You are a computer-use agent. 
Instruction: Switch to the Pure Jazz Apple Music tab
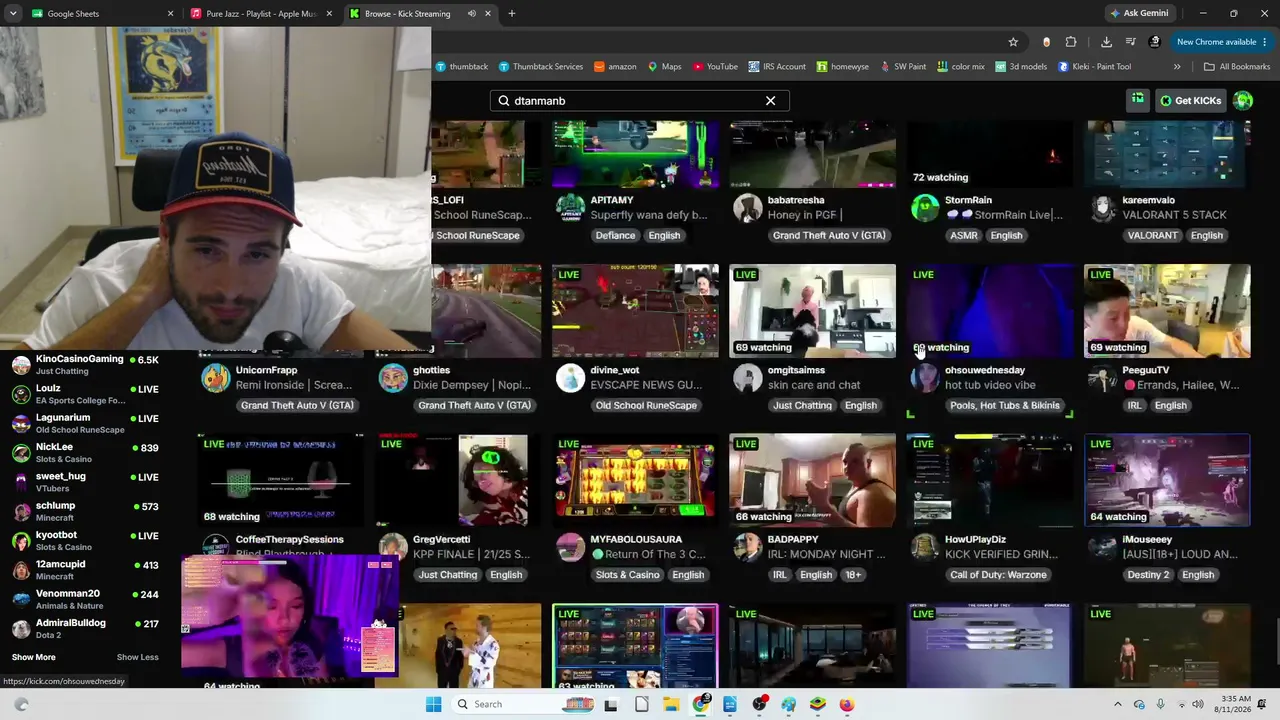[x=262, y=14]
